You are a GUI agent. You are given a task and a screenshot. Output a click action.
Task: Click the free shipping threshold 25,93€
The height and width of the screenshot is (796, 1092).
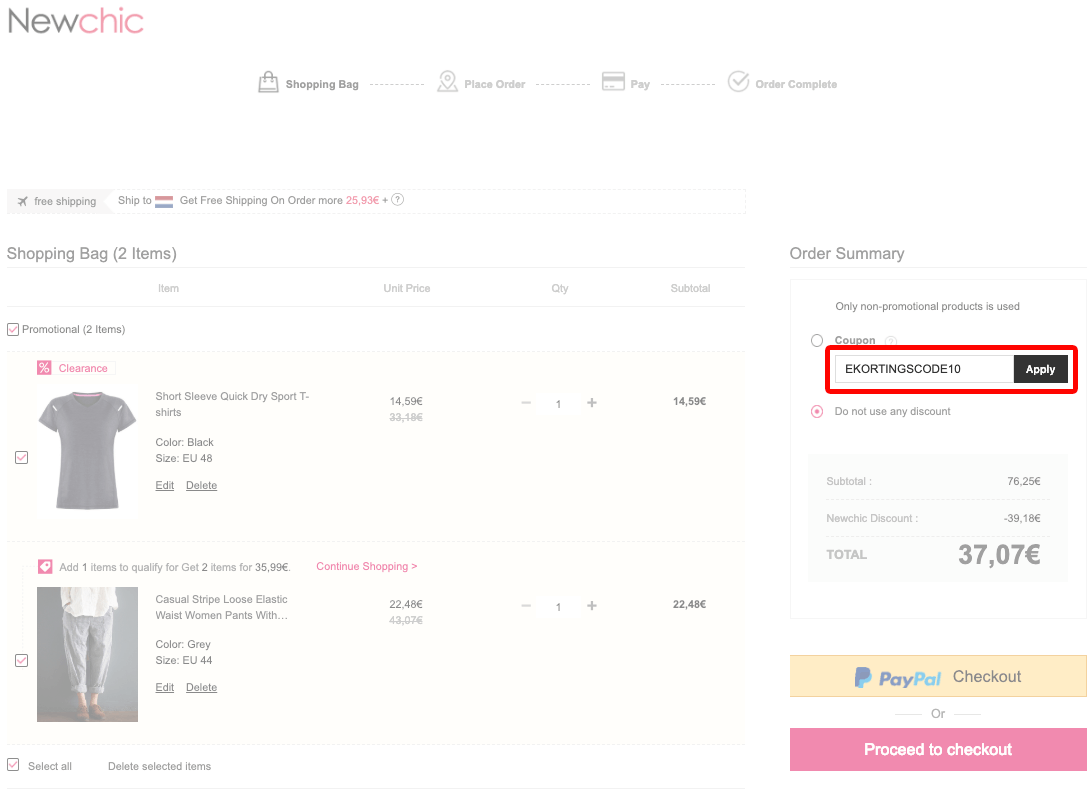(362, 201)
